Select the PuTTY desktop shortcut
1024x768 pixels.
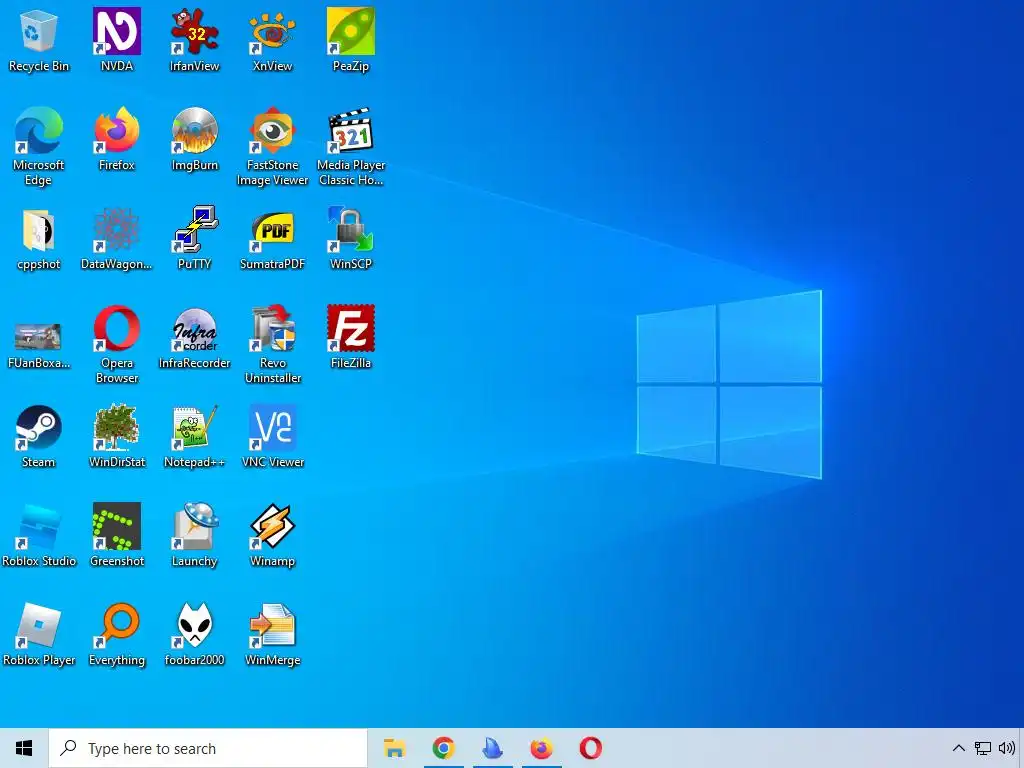click(x=195, y=239)
